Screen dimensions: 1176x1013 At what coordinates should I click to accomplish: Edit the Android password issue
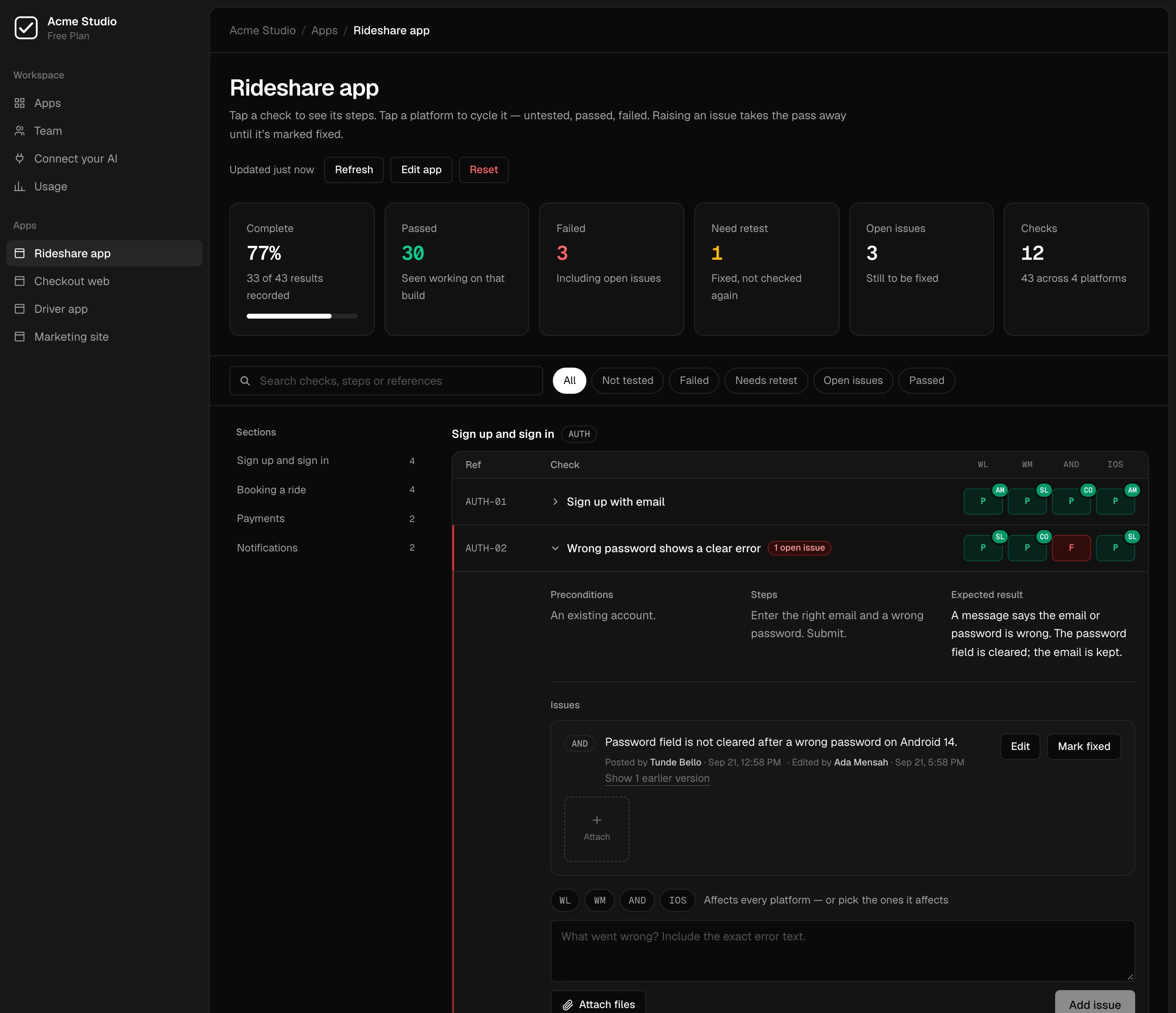coord(1020,746)
